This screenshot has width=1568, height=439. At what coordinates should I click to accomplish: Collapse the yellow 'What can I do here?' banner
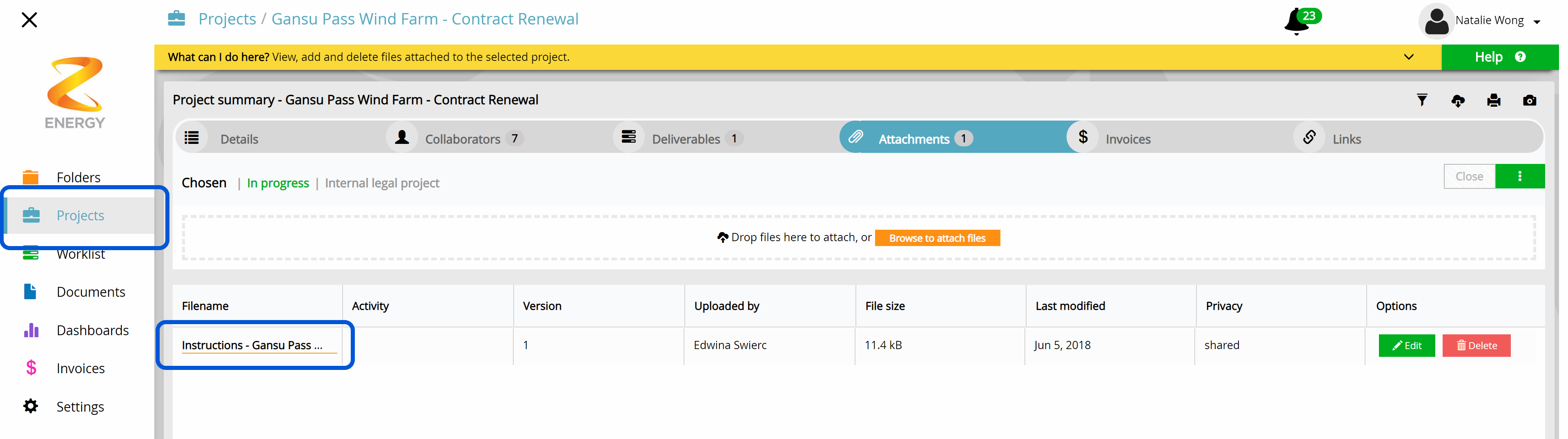point(1408,57)
